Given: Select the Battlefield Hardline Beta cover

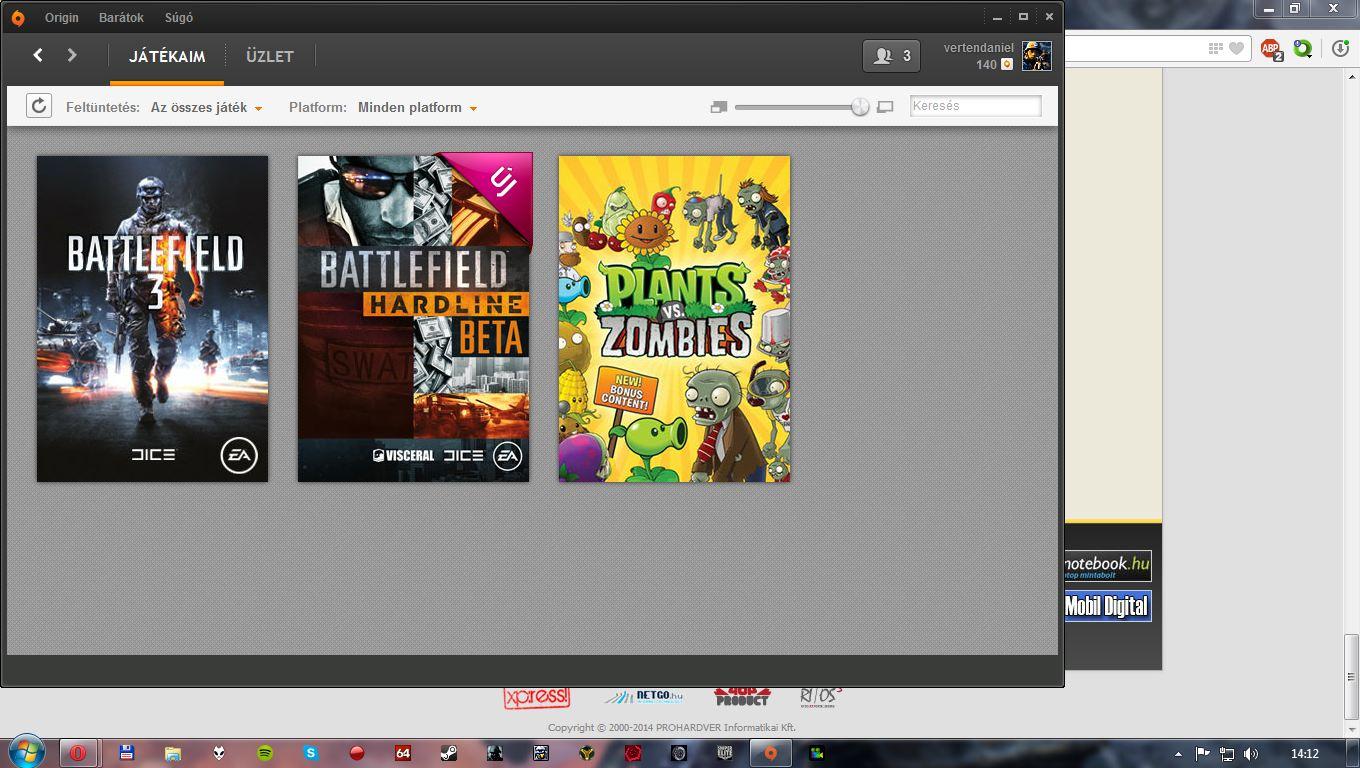Looking at the screenshot, I should 414,319.
